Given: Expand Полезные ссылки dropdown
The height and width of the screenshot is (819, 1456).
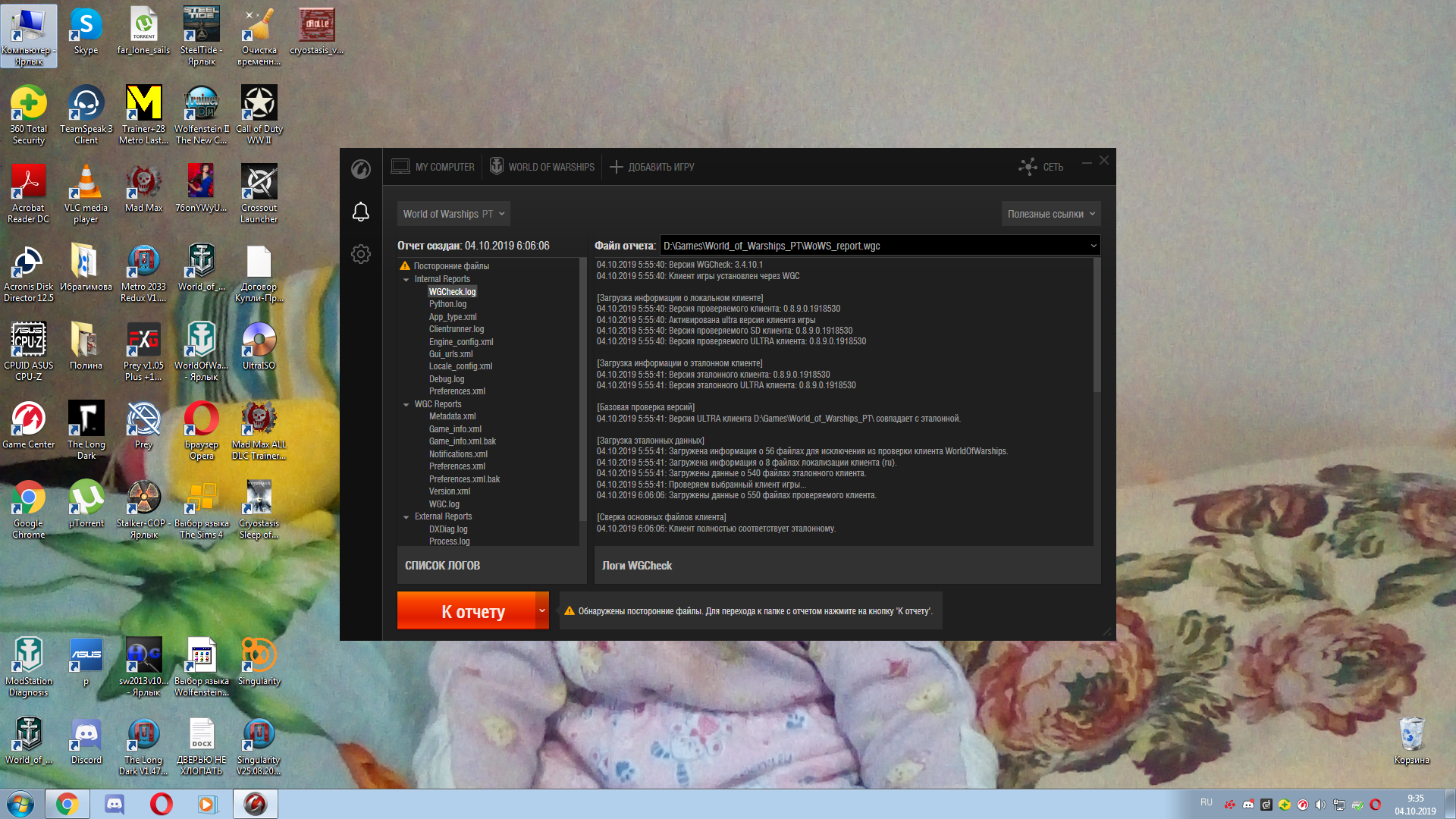Looking at the screenshot, I should click(x=1051, y=214).
